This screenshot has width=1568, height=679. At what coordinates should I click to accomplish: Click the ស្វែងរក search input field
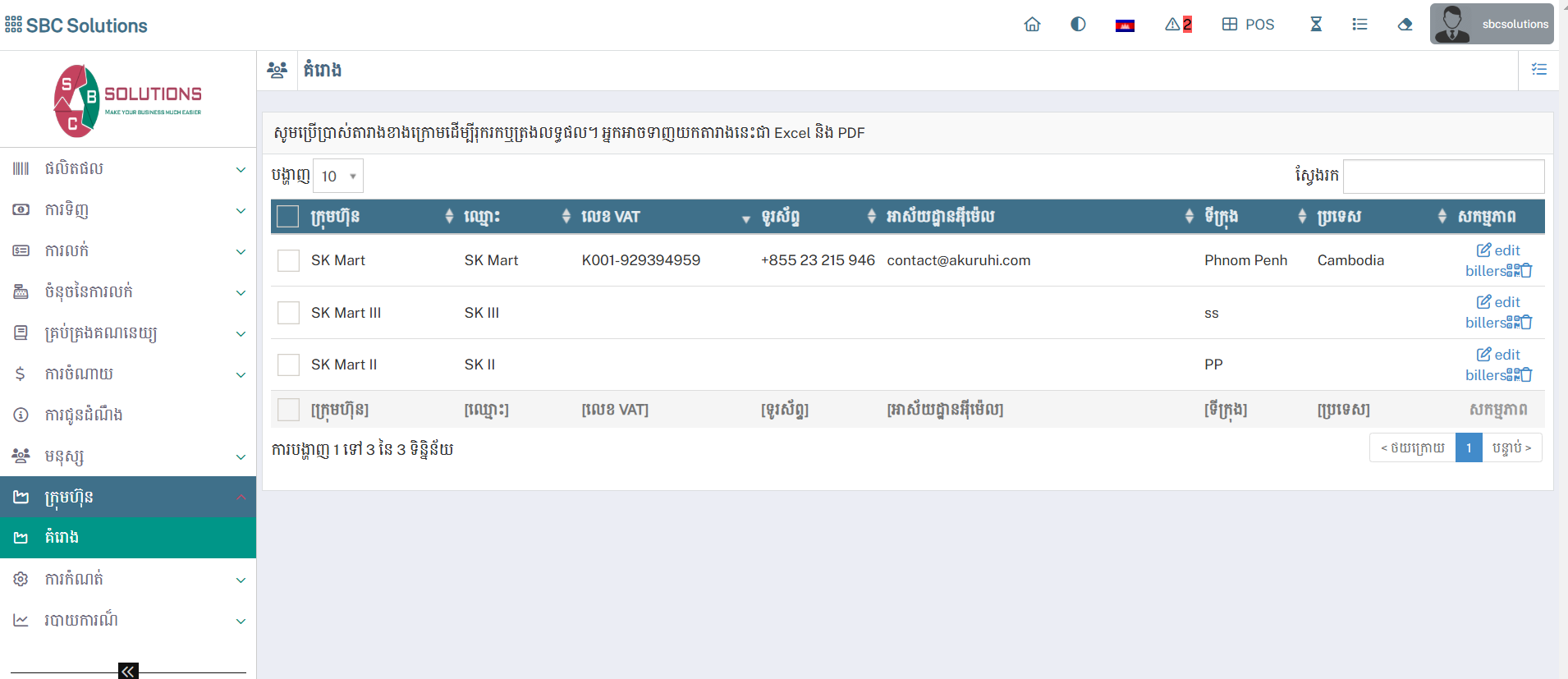(x=1442, y=176)
